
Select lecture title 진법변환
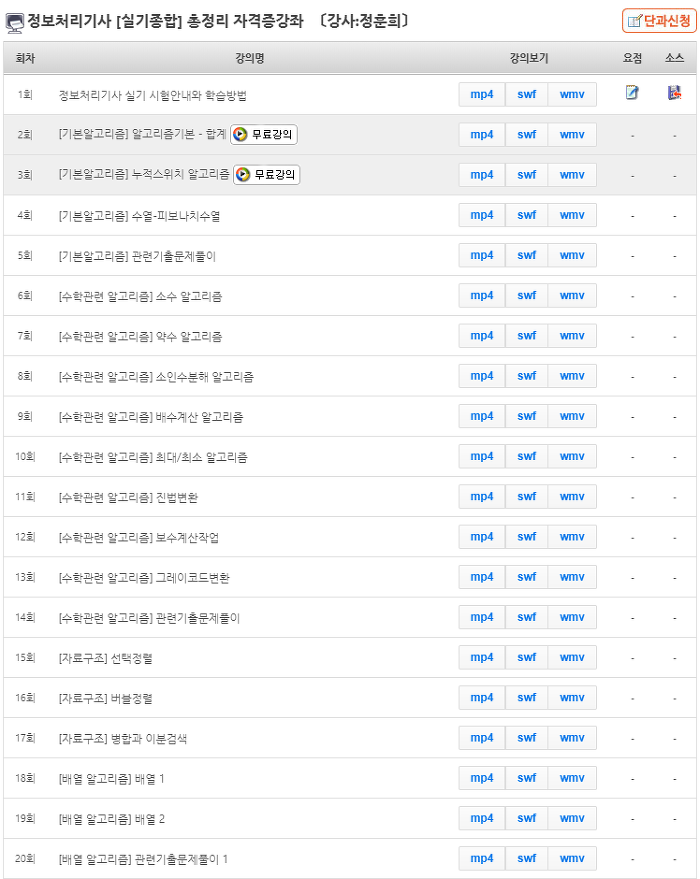(177, 497)
